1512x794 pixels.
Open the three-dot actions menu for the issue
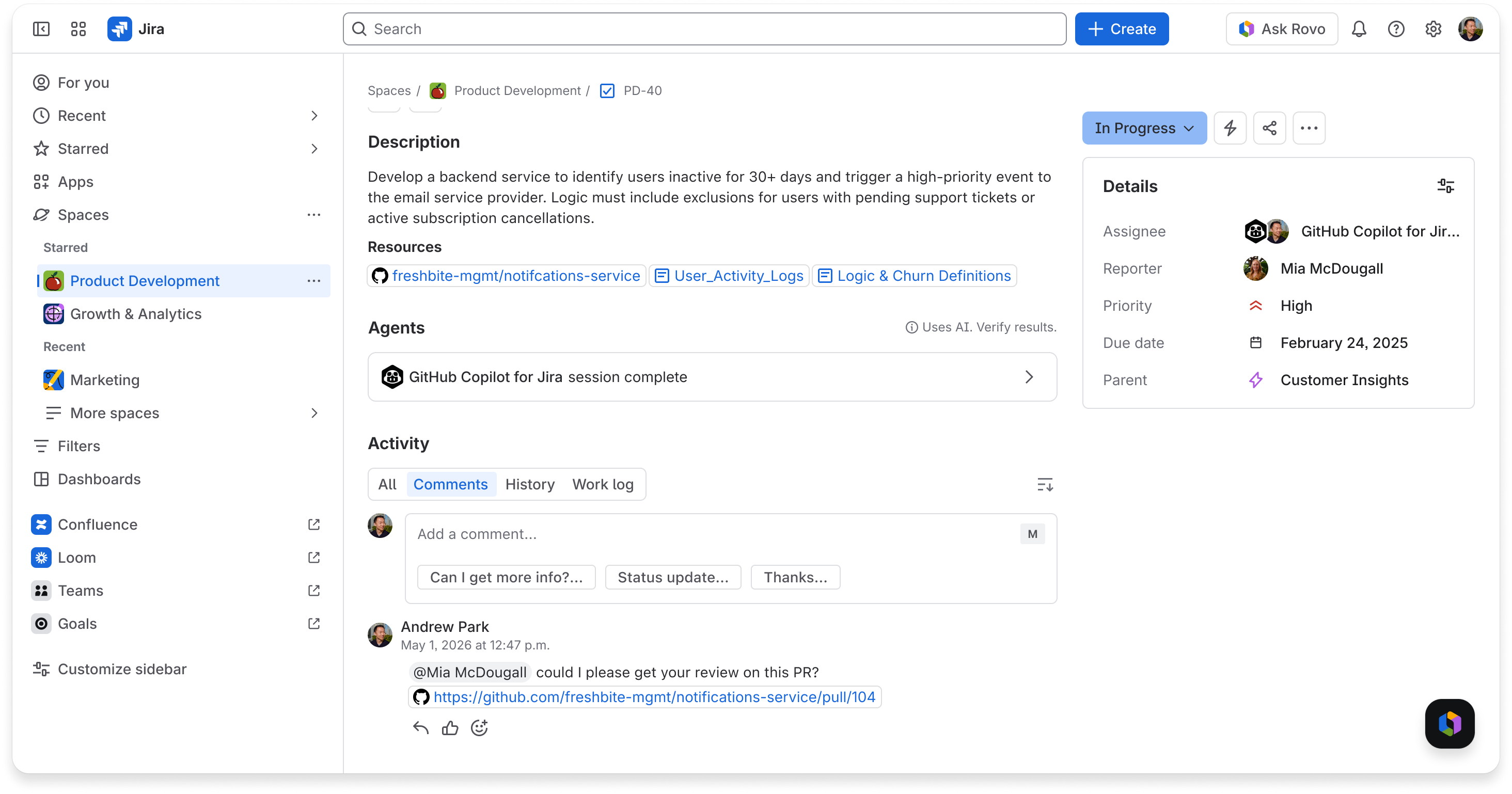(1309, 128)
